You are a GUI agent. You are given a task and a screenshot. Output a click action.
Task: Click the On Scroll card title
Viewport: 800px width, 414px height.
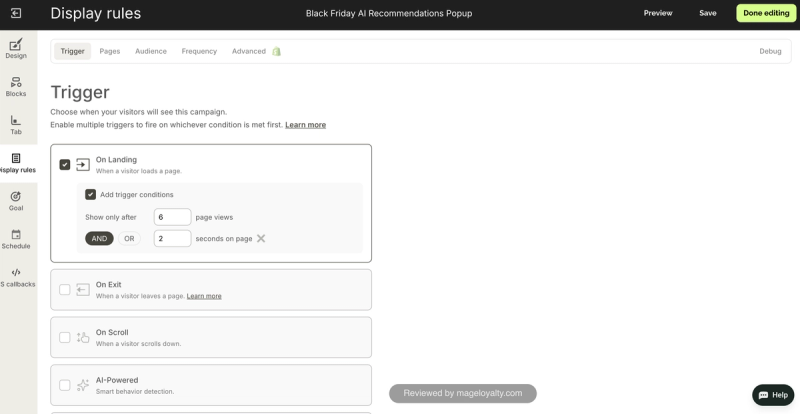point(112,332)
